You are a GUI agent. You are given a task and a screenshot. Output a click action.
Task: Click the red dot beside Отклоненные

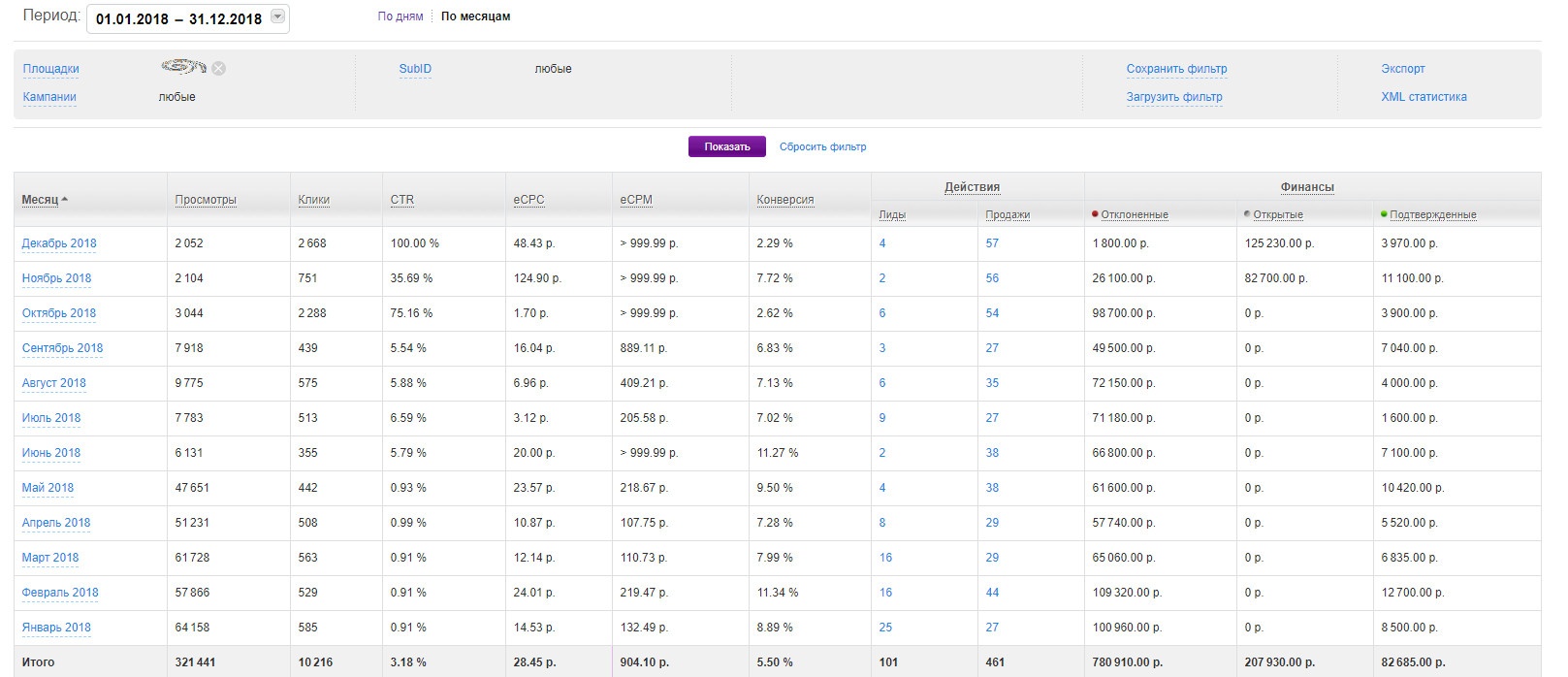click(1095, 213)
